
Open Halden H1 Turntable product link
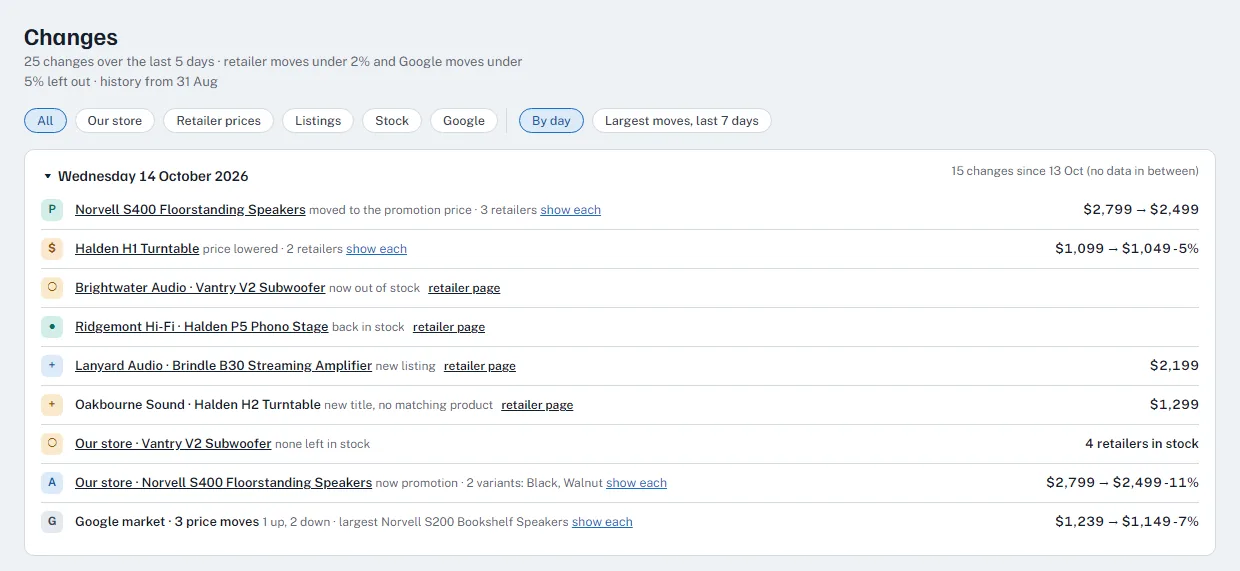[x=137, y=249]
